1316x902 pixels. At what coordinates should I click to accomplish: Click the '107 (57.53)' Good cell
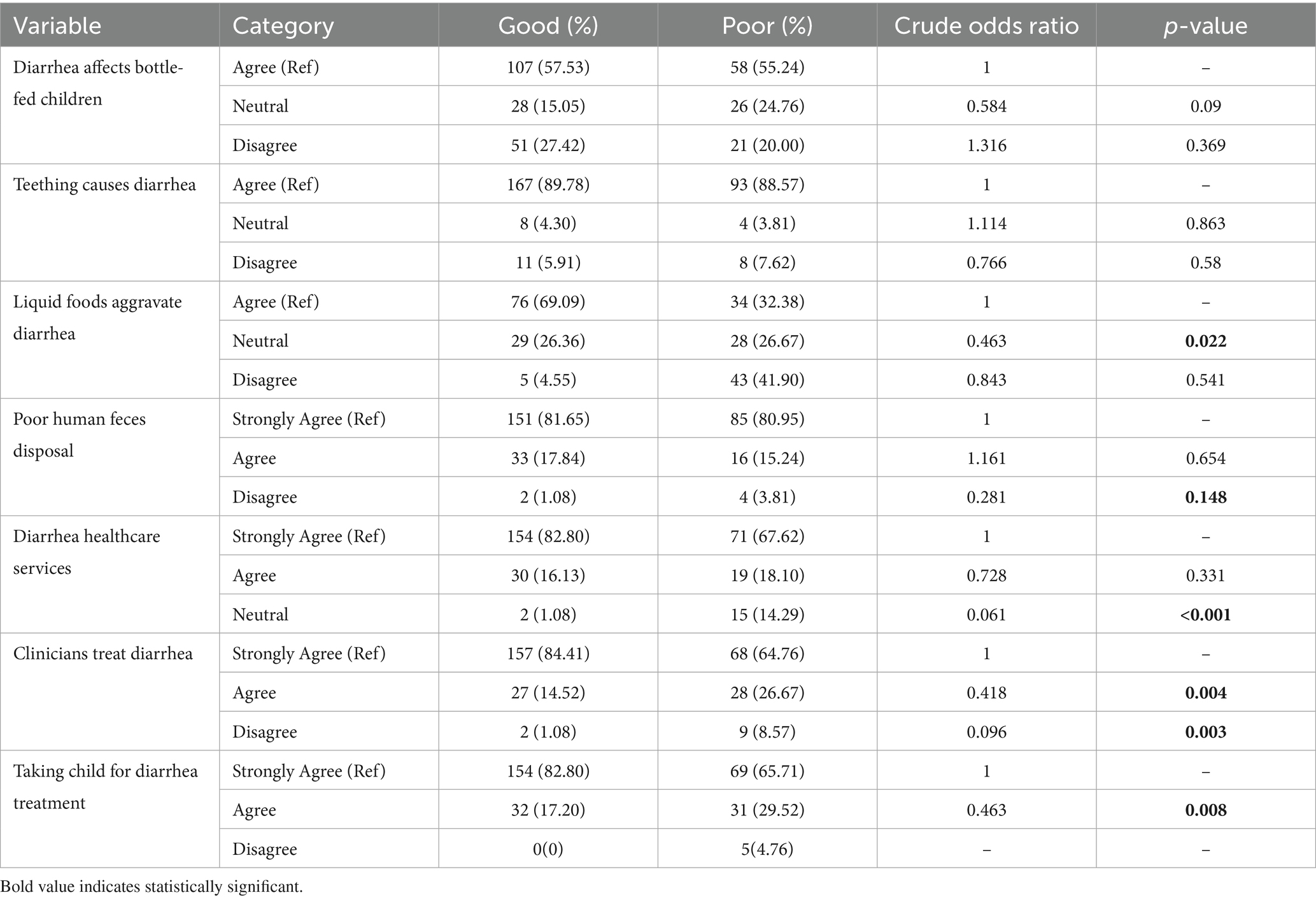tap(548, 67)
